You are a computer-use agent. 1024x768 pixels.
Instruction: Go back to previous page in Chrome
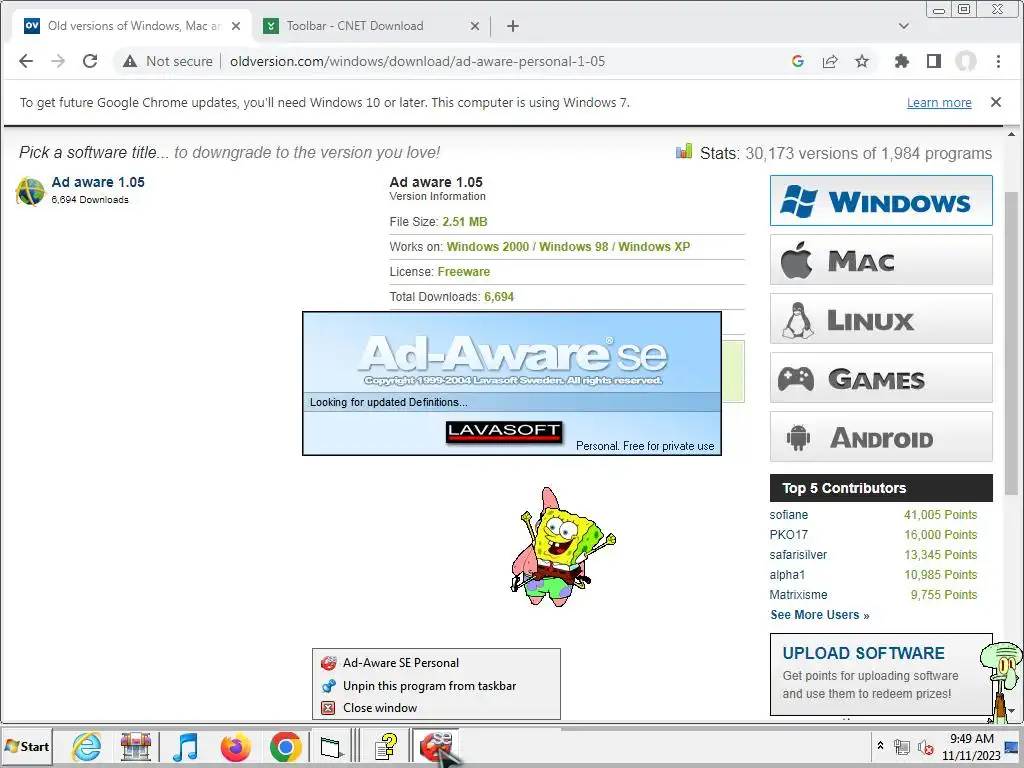[x=25, y=61]
